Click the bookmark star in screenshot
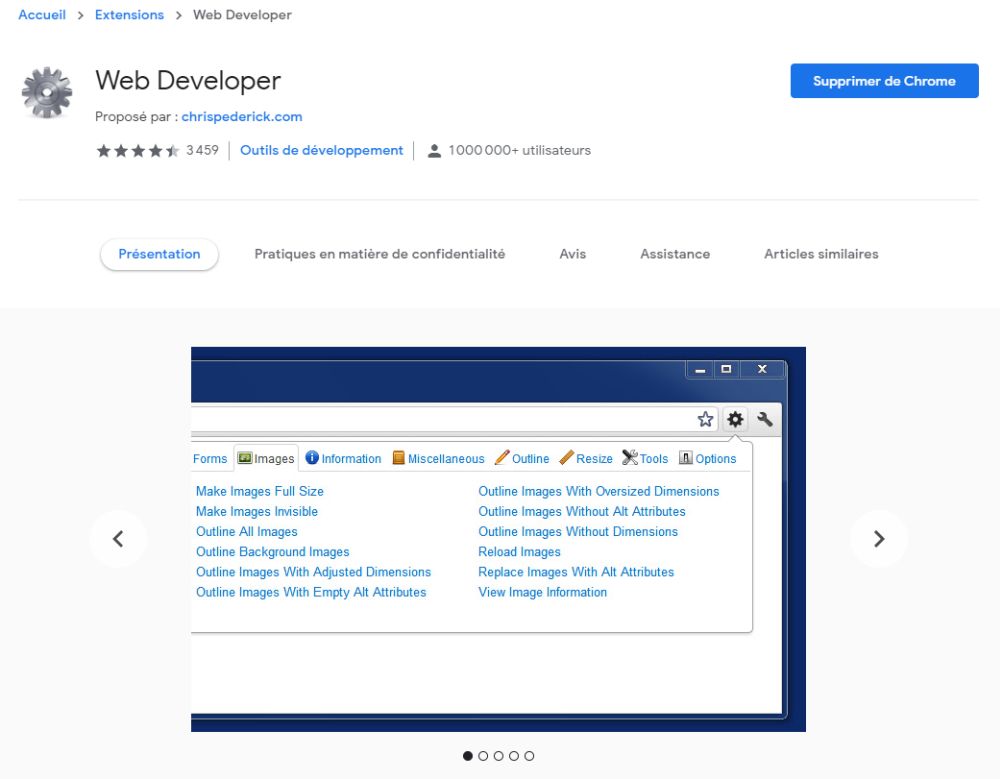 point(705,419)
